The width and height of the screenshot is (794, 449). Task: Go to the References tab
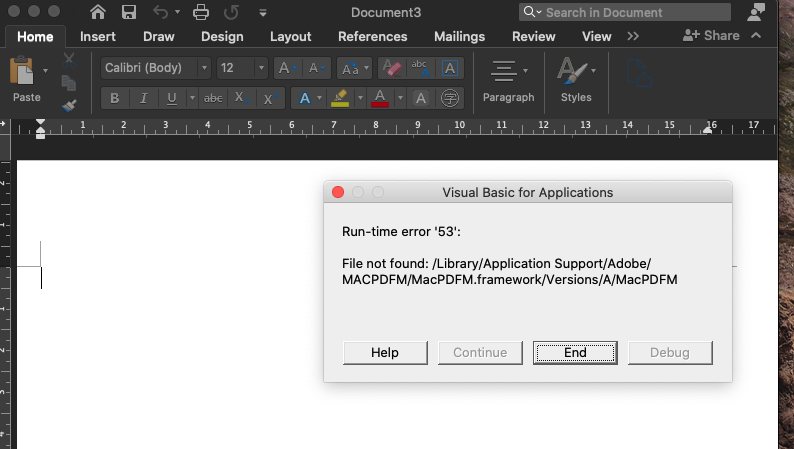click(373, 36)
